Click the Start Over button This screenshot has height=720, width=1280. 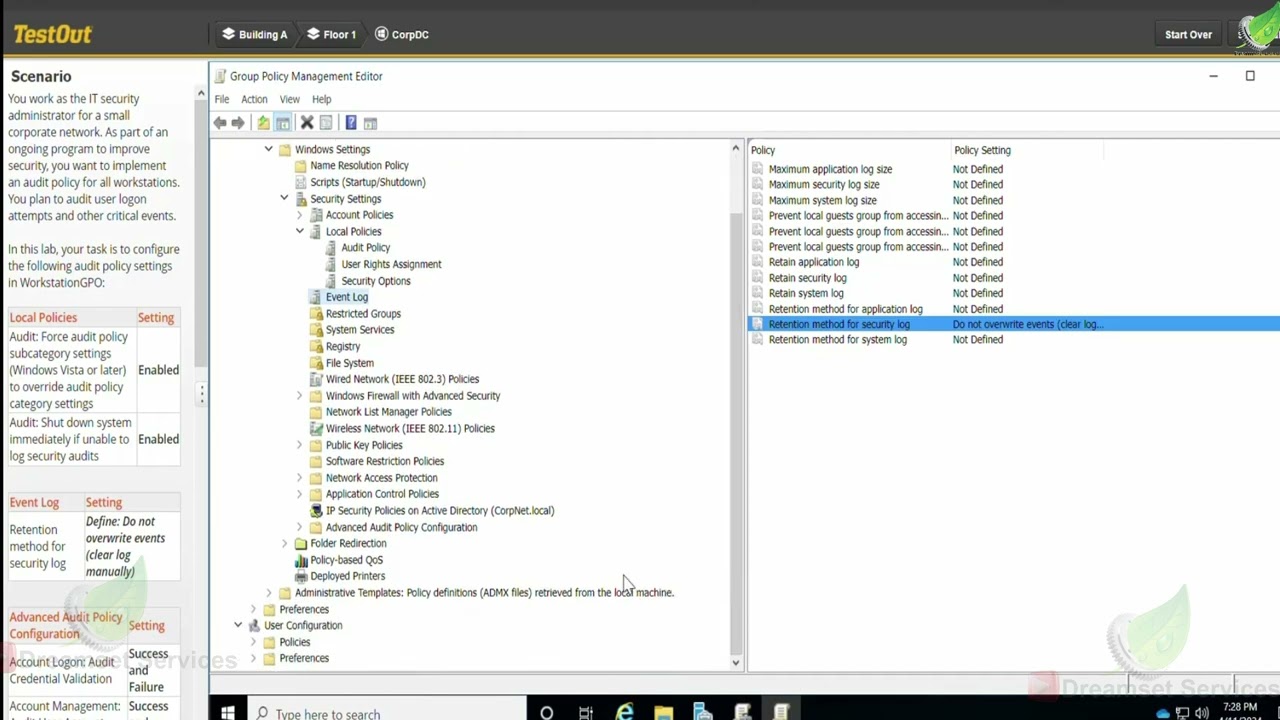click(x=1188, y=34)
